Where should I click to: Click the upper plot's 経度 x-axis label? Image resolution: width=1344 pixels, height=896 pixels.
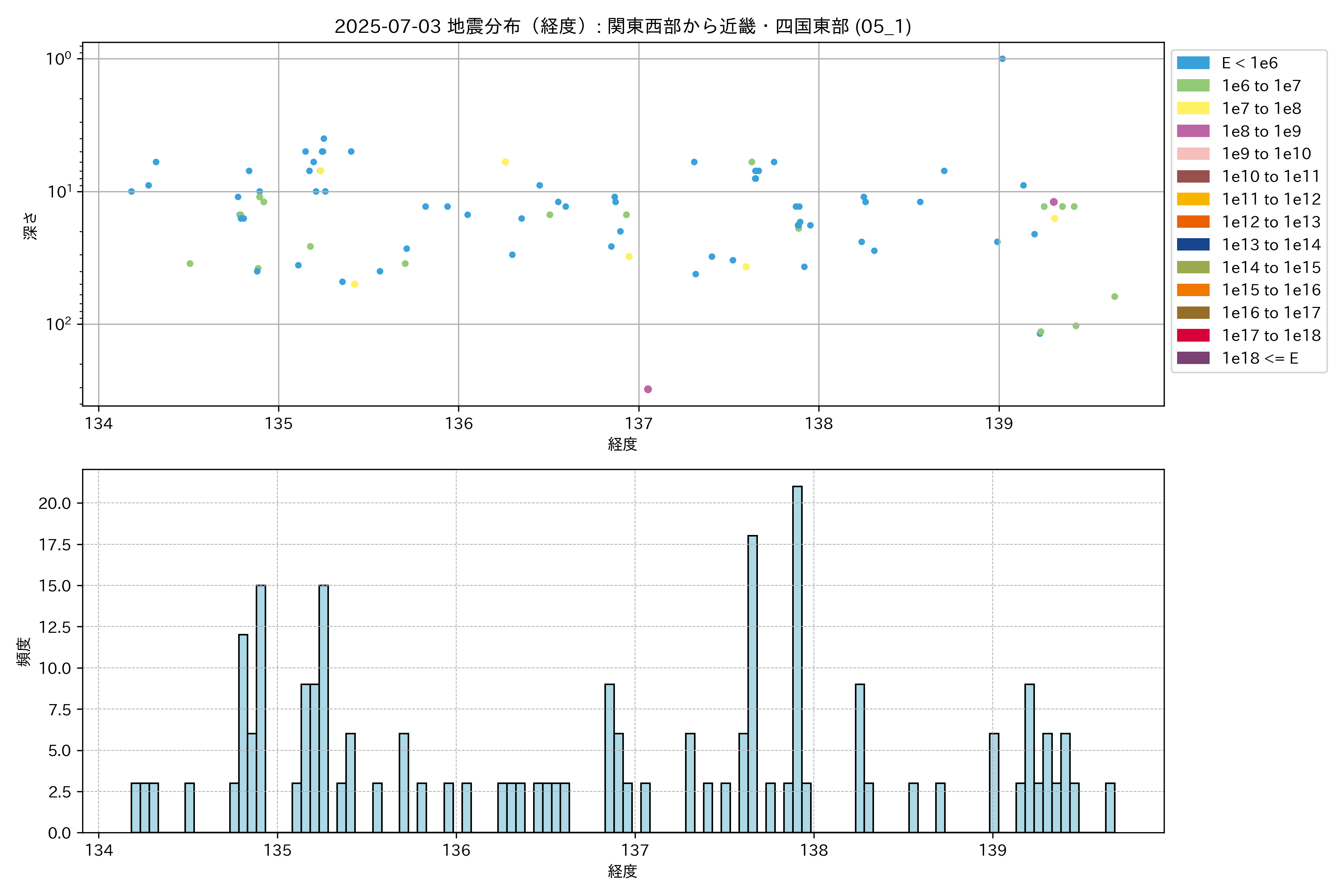(x=622, y=444)
